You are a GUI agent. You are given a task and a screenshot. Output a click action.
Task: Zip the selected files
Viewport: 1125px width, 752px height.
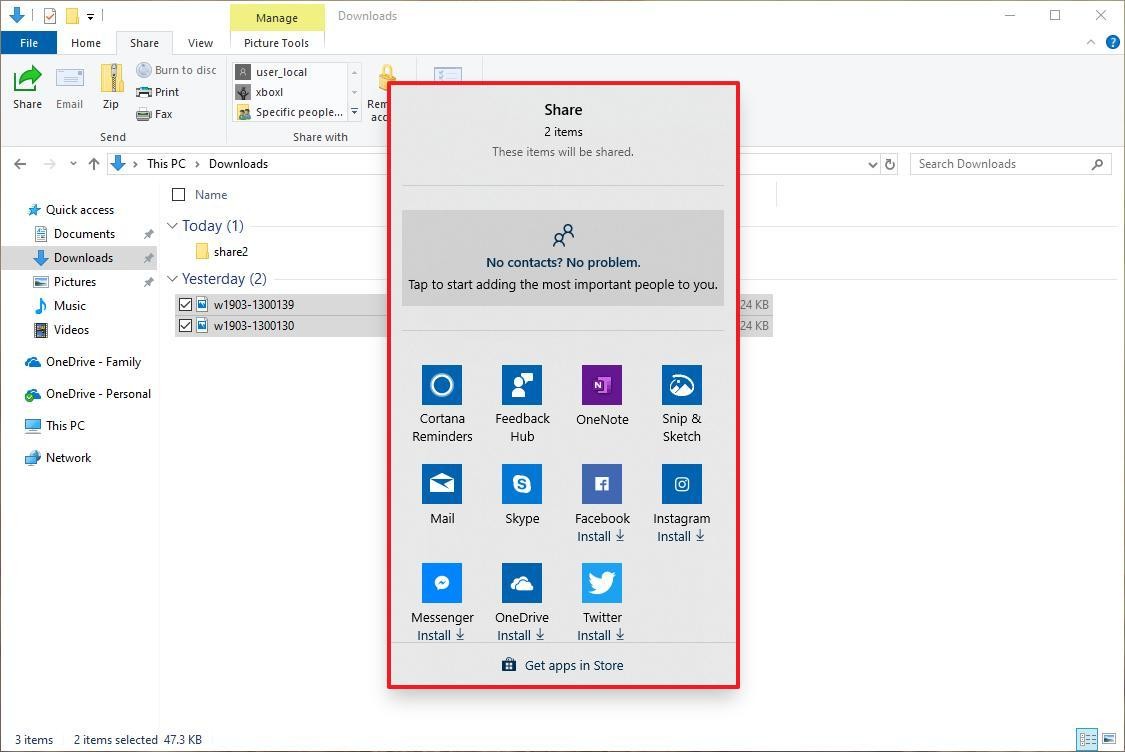(110, 88)
